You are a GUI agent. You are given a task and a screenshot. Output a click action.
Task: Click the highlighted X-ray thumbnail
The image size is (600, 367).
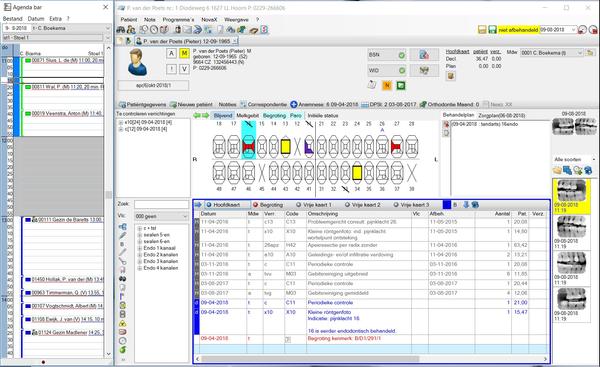[571, 191]
